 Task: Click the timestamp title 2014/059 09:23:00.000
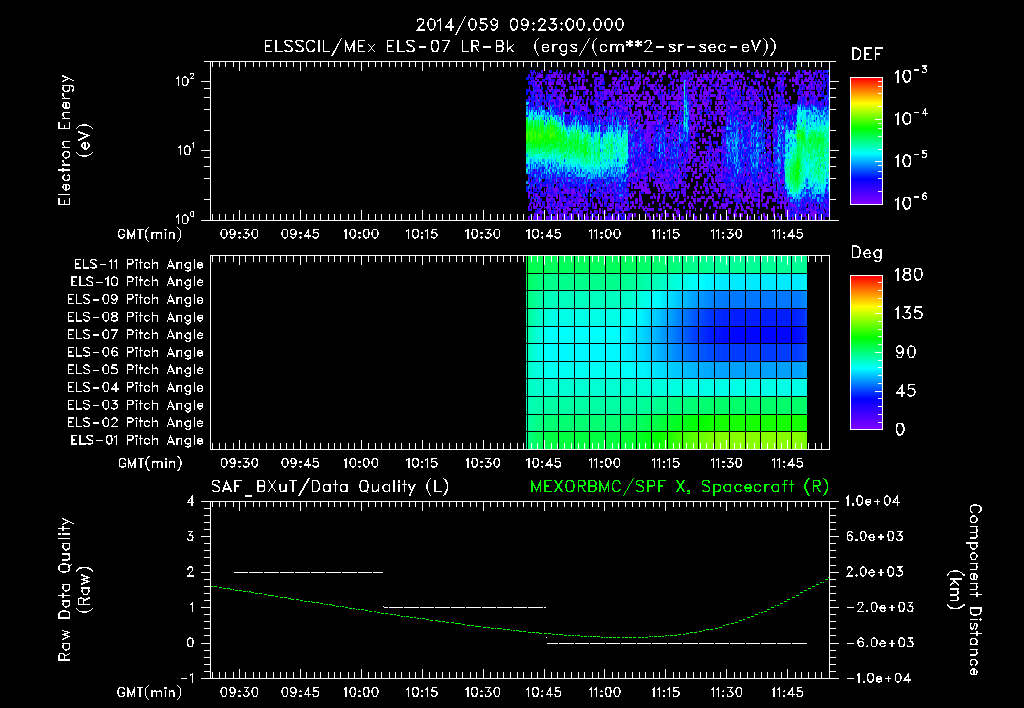pos(520,25)
